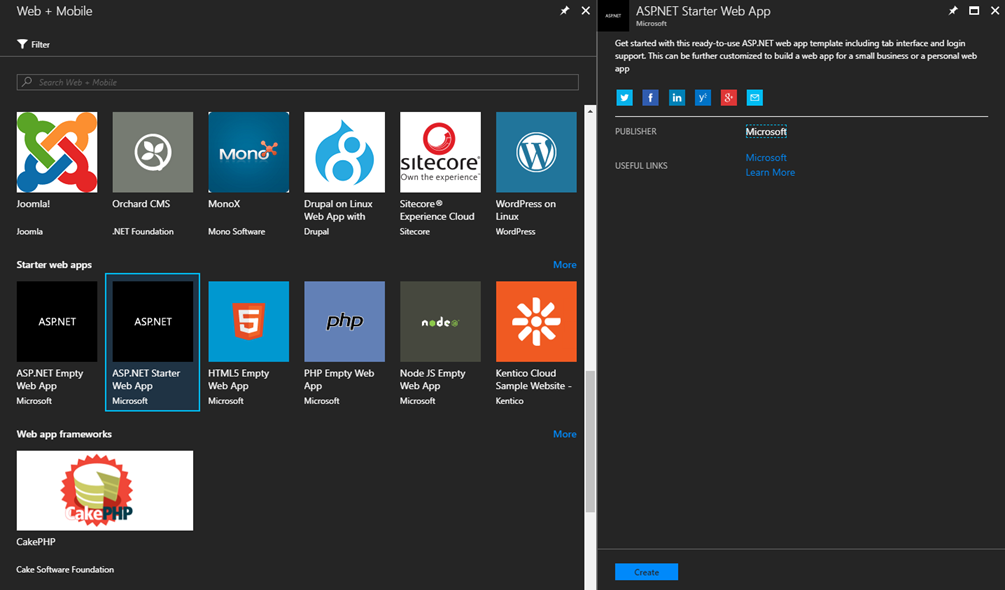This screenshot has width=1005, height=590.
Task: Pick the WordPress on Linux icon
Action: coord(536,152)
